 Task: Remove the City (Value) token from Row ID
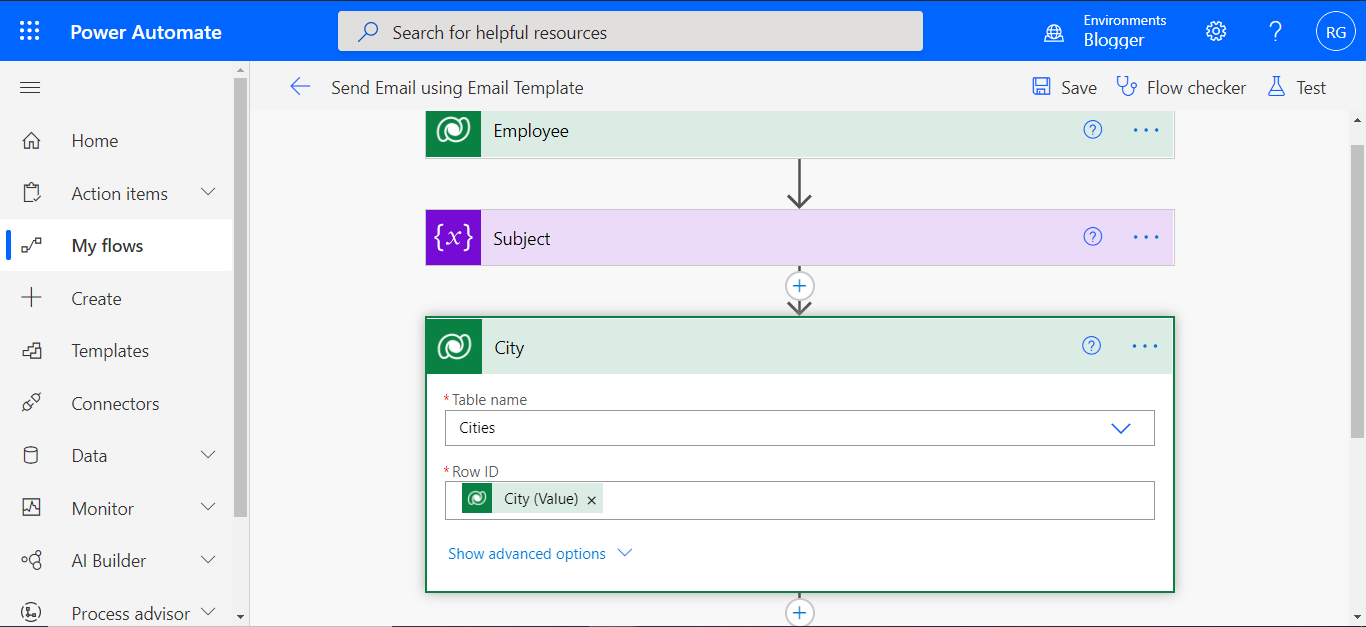pos(591,498)
